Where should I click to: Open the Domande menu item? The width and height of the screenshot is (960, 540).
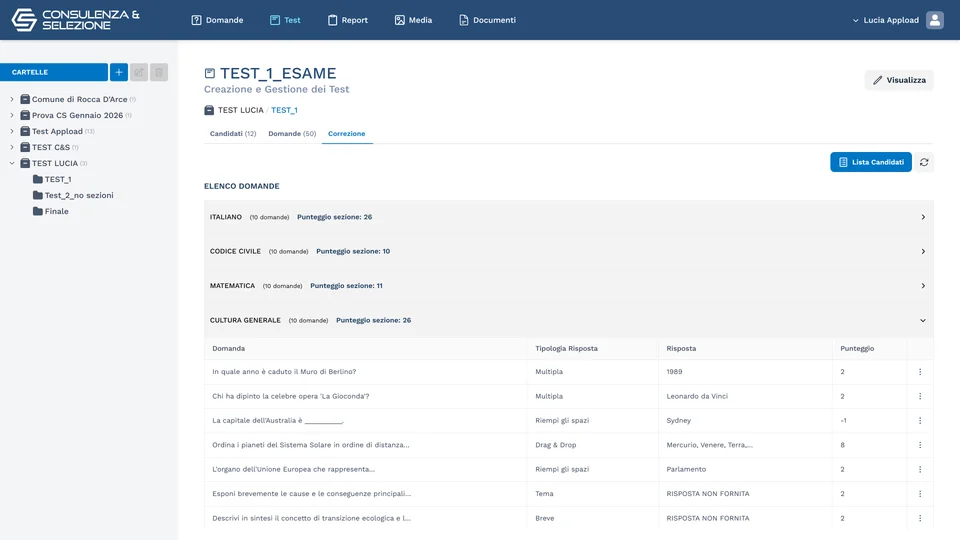tap(217, 20)
